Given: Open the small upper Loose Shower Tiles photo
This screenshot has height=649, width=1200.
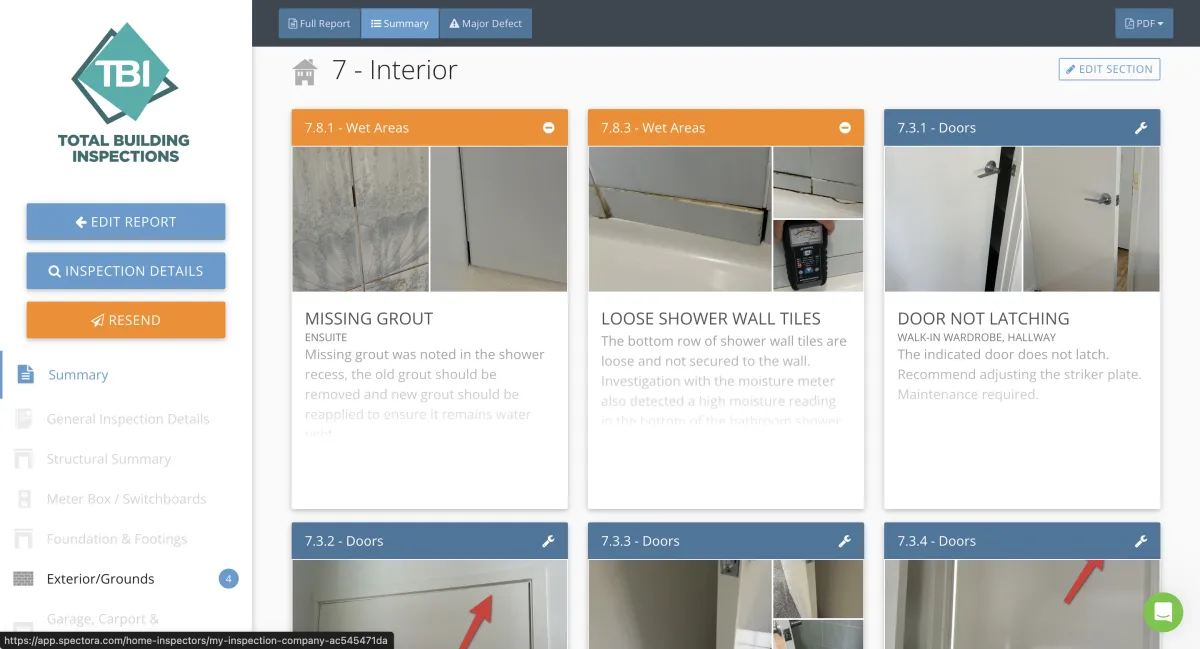Looking at the screenshot, I should pyautogui.click(x=818, y=182).
